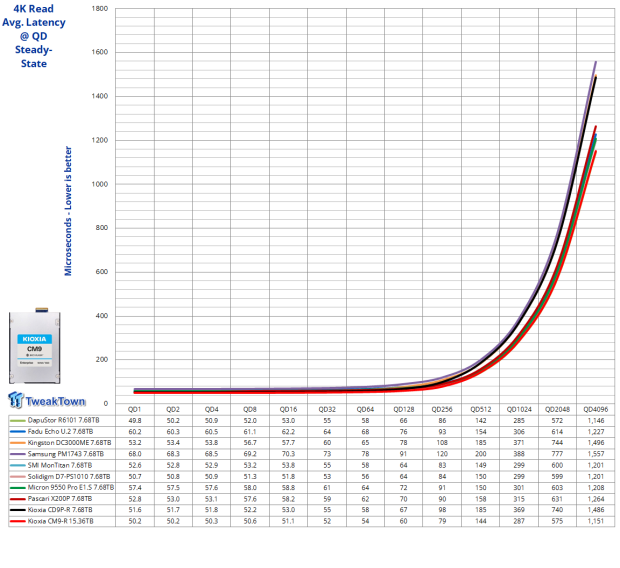Click the "Microseconds - Lower is better" axis label

68,211
